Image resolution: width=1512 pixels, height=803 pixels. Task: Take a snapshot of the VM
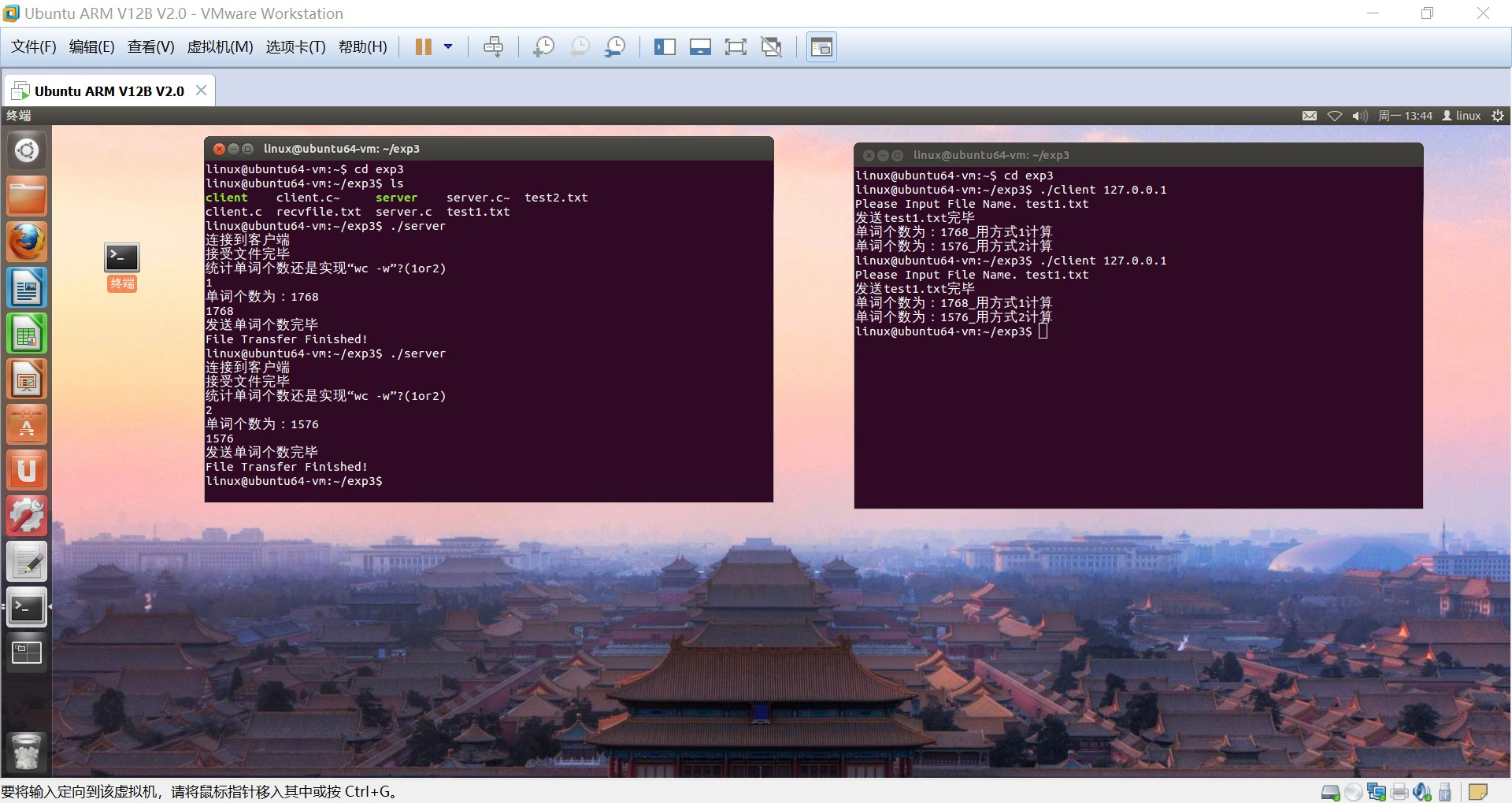[x=543, y=47]
